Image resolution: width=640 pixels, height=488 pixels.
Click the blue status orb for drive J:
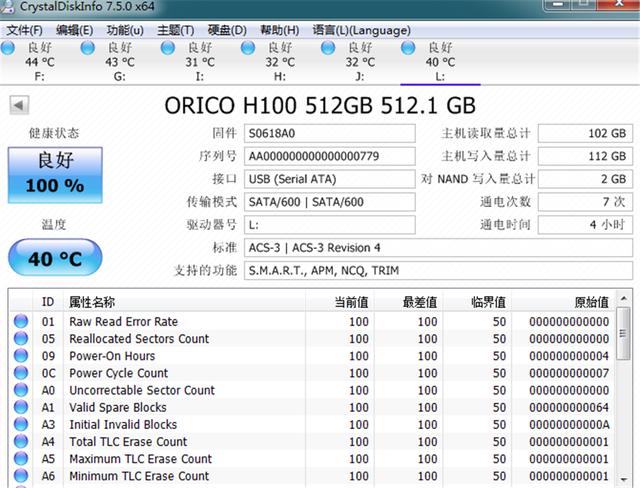click(328, 48)
